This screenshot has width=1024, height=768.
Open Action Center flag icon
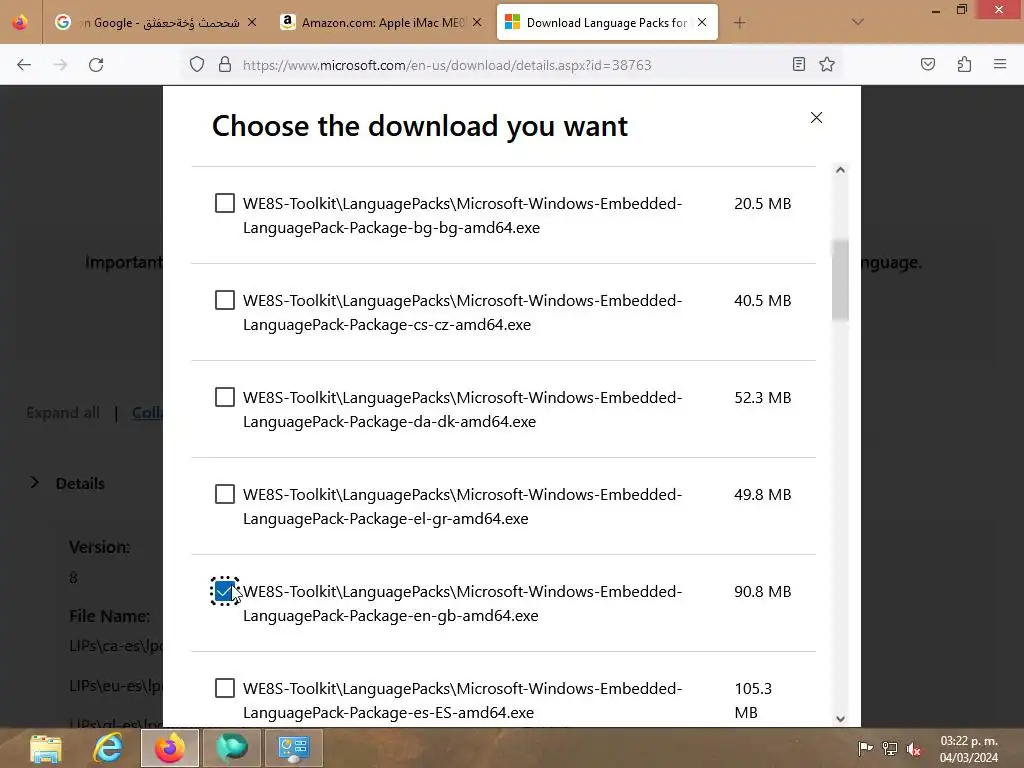(865, 748)
